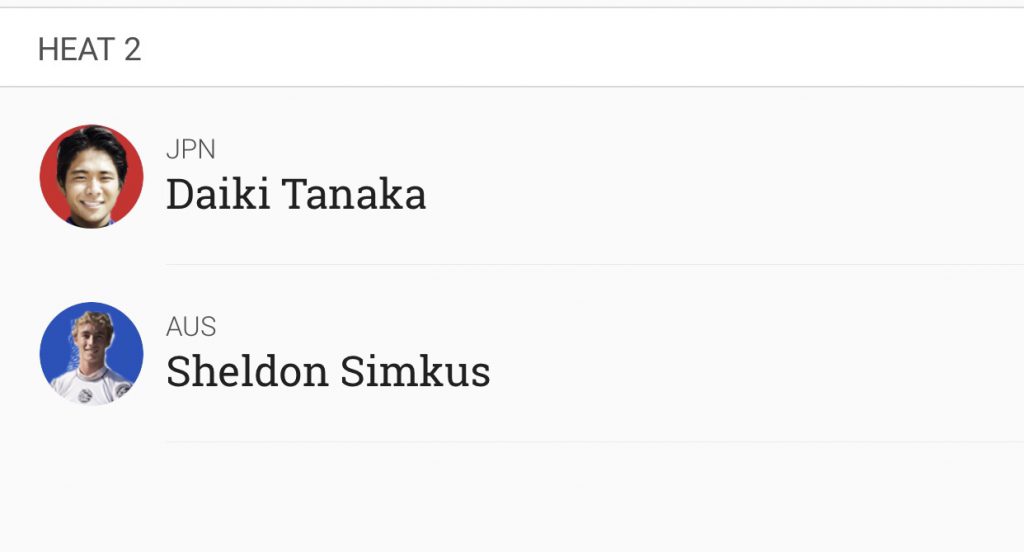Click the JPN country label

190,150
